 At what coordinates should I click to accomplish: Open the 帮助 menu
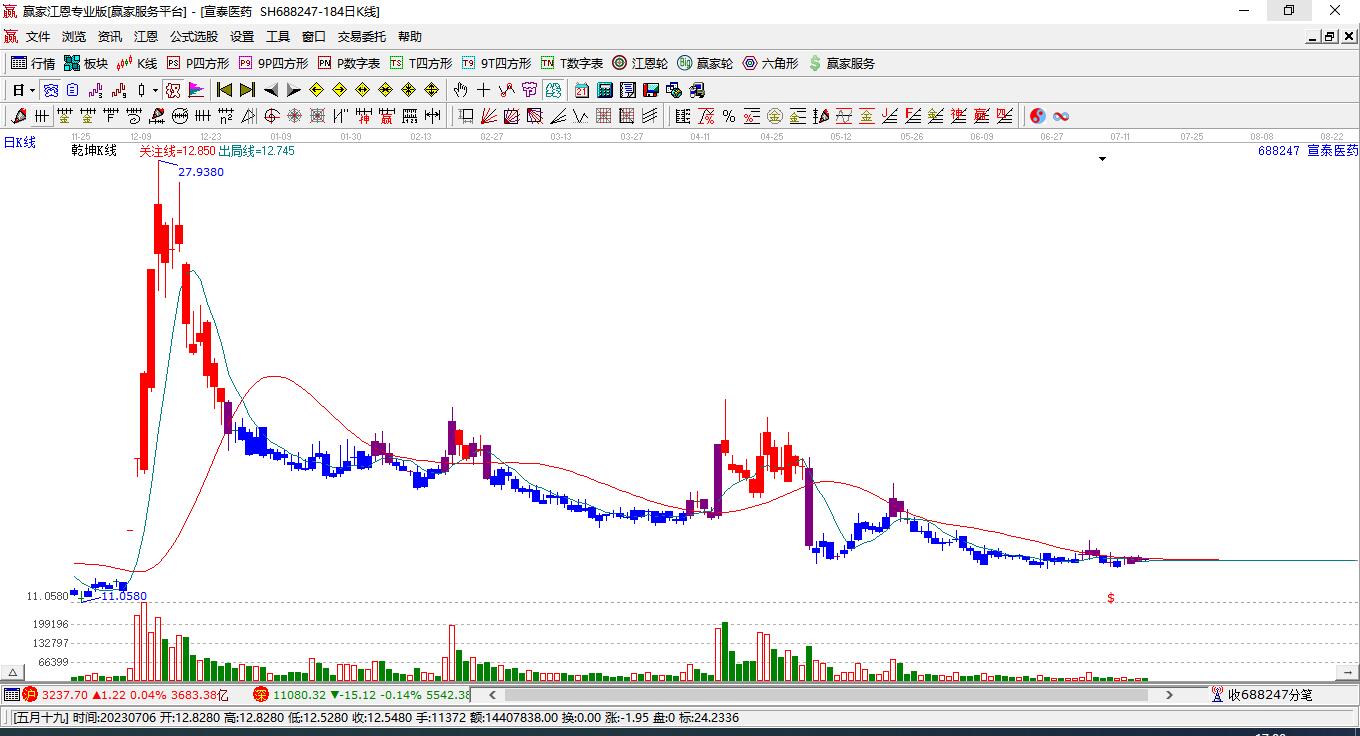click(x=410, y=37)
